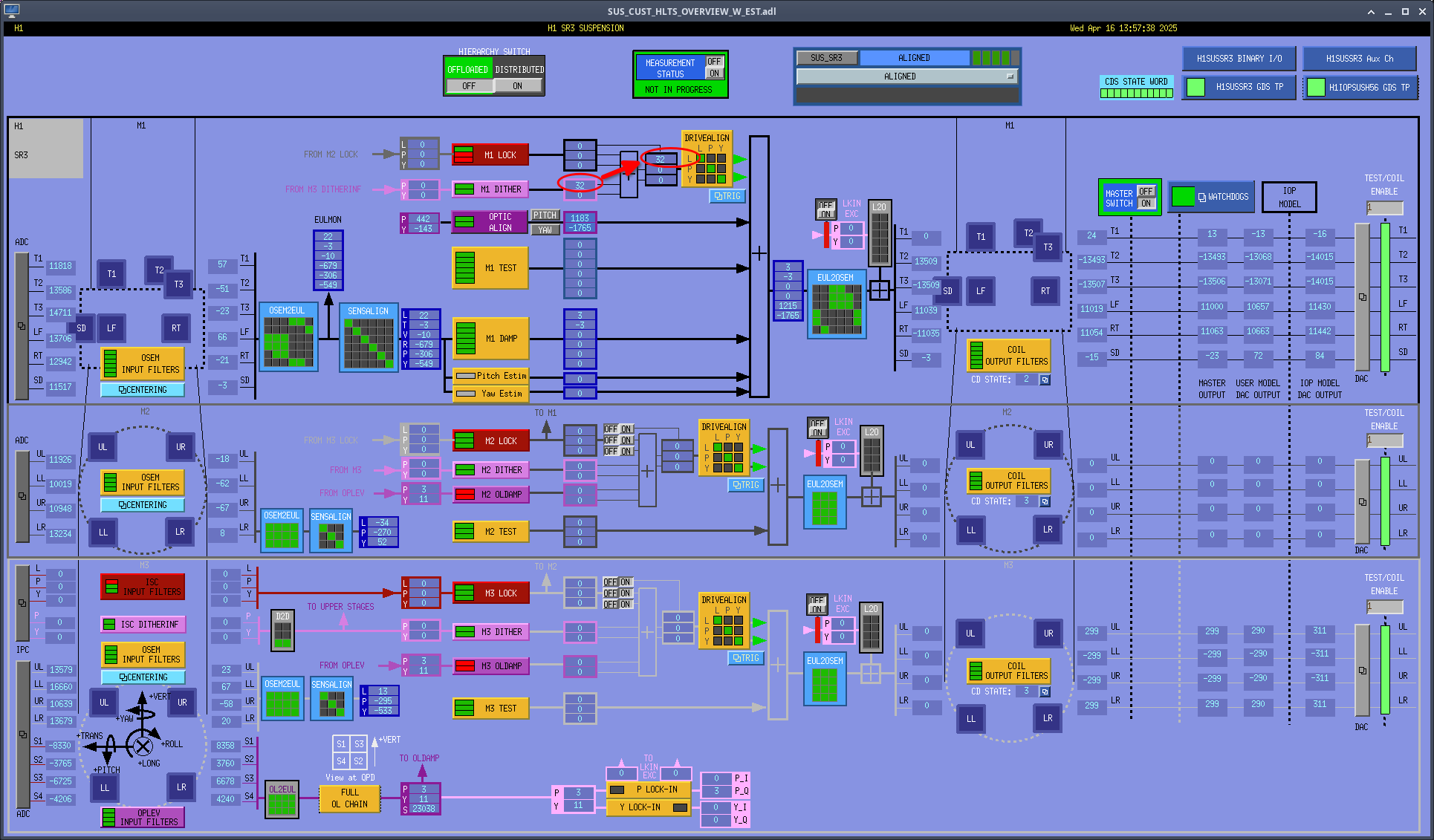This screenshot has height=840, width=1434.
Task: Switch Master Switch to ON
Action: click(1146, 203)
